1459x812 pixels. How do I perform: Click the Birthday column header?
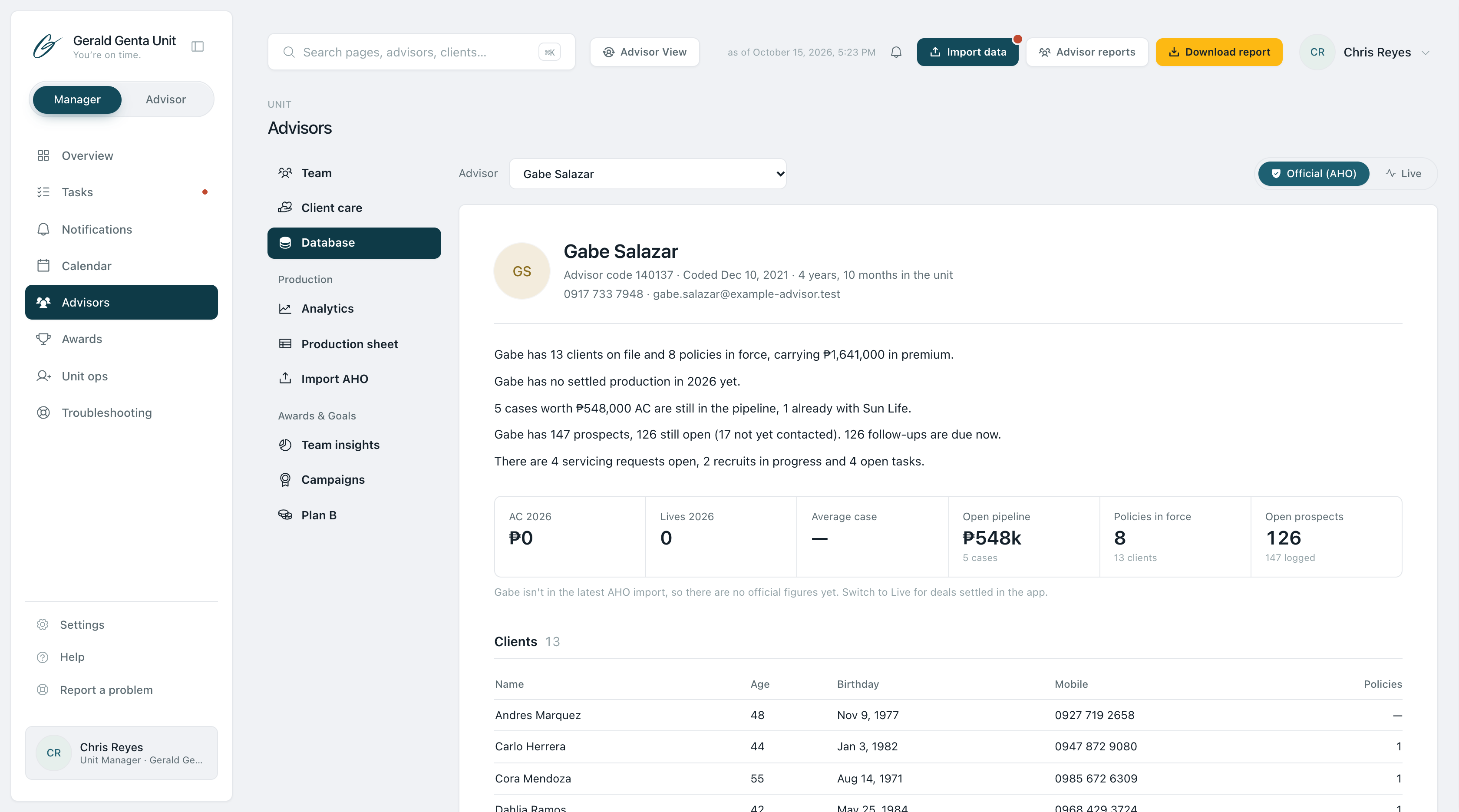pos(858,684)
